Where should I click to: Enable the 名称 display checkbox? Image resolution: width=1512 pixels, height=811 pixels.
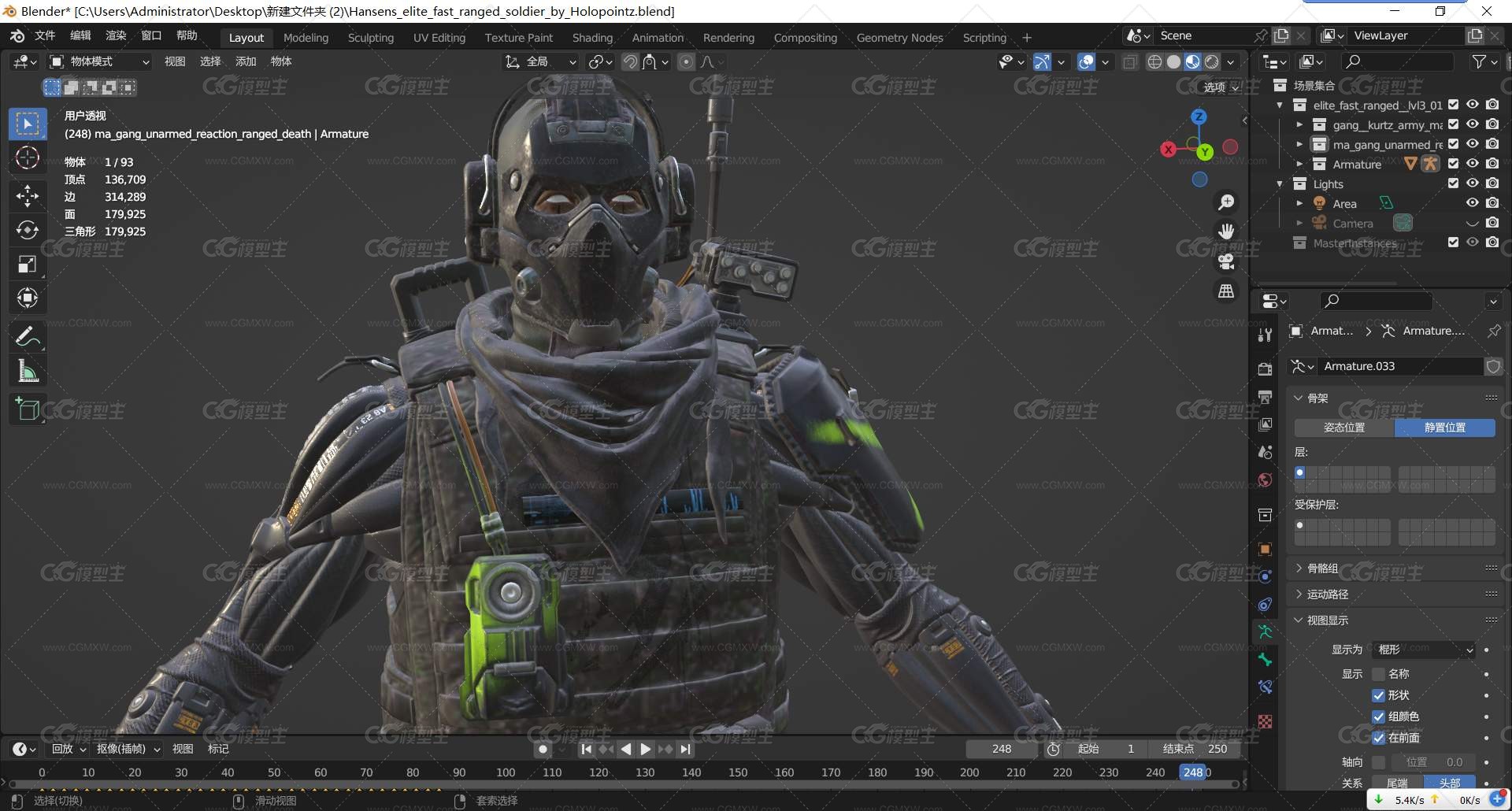click(1378, 674)
